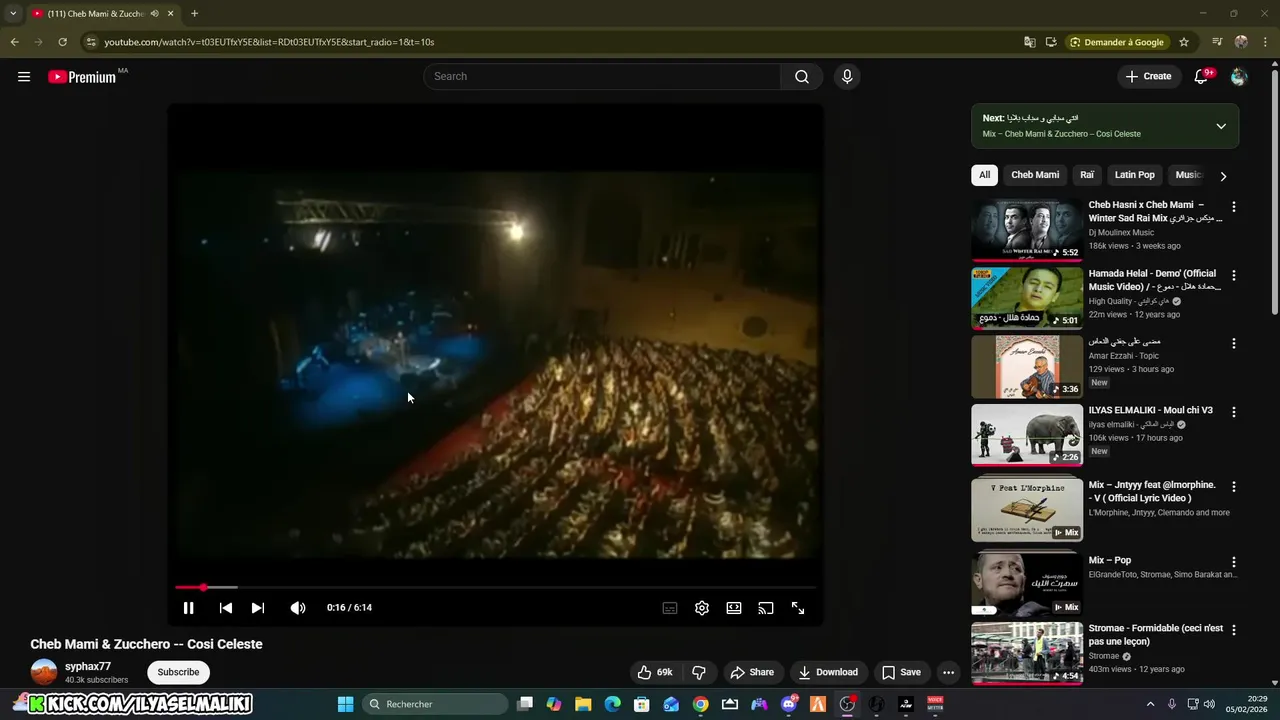Open Stromae - Formidable video title
This screenshot has height=720, width=1280.
pos(1155,635)
